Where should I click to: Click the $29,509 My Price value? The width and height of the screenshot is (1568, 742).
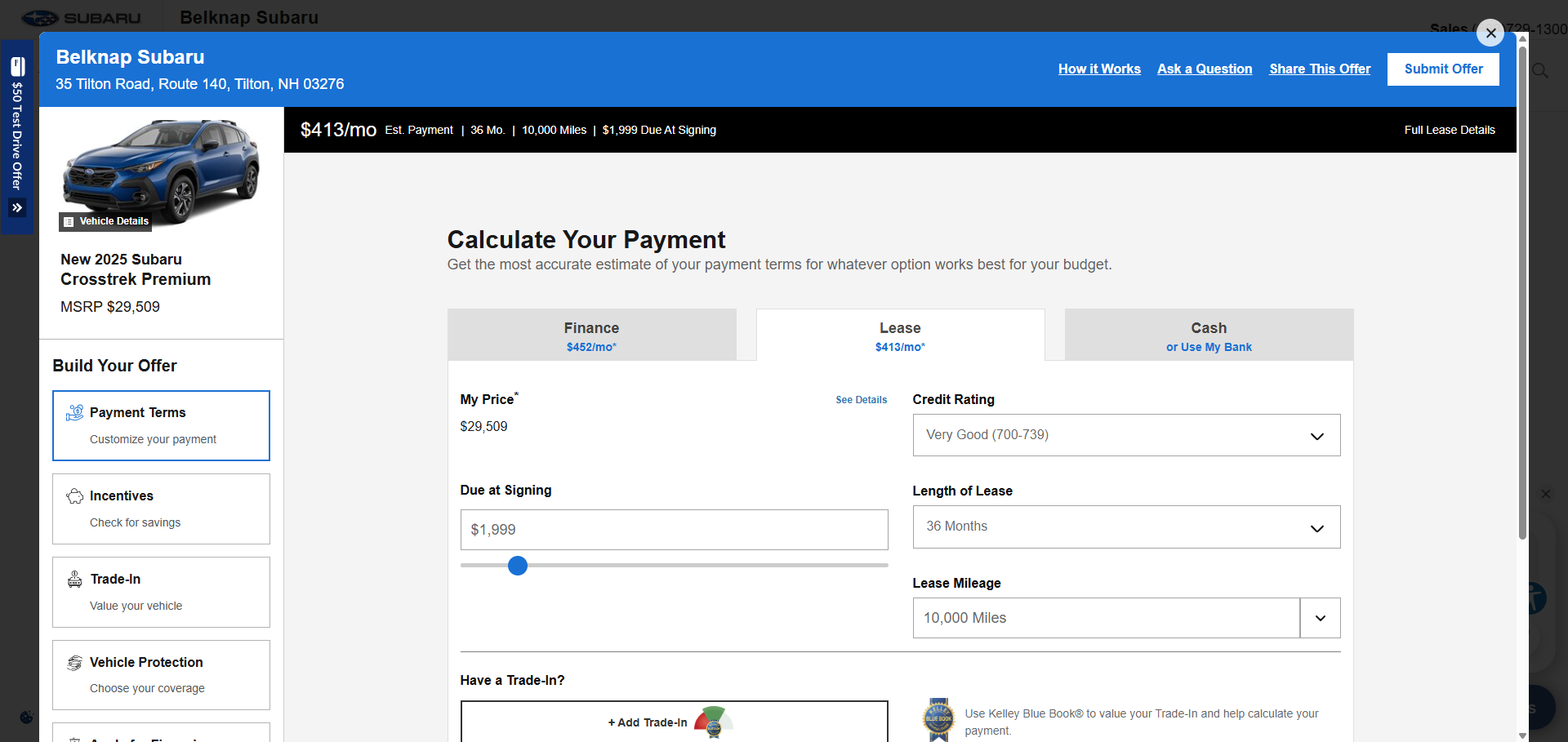(x=483, y=426)
